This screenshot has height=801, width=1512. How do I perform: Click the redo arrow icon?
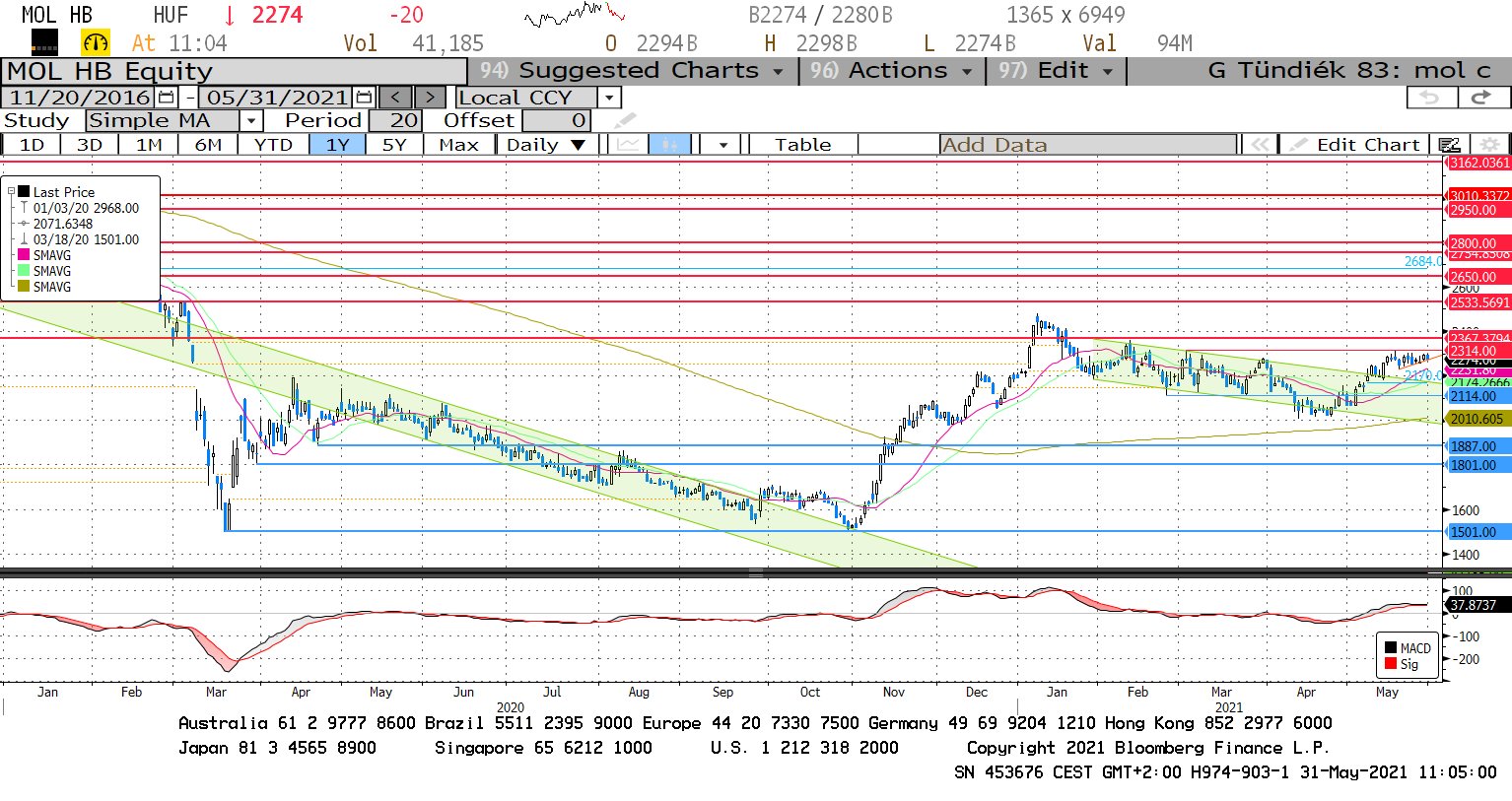pos(1481,98)
